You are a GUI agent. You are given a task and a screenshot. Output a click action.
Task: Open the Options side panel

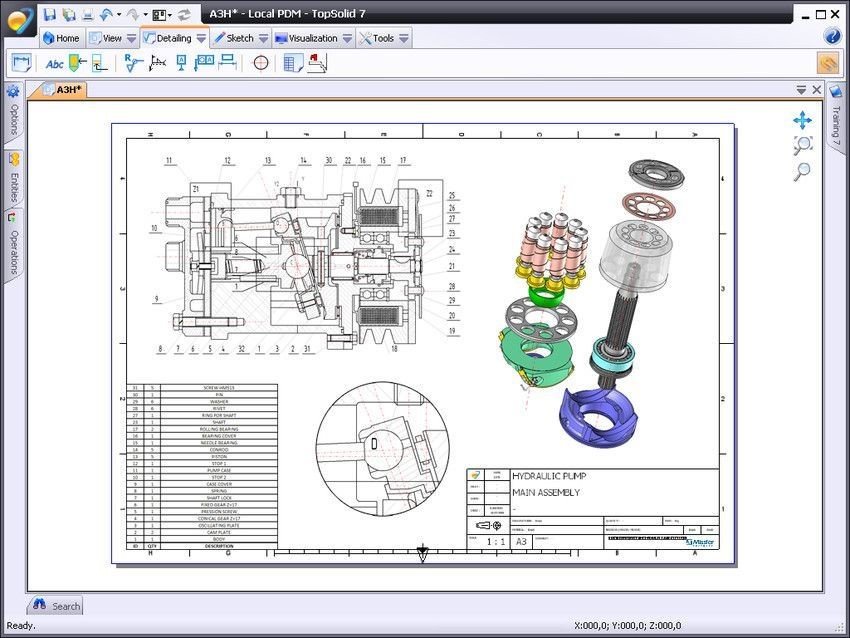[14, 113]
